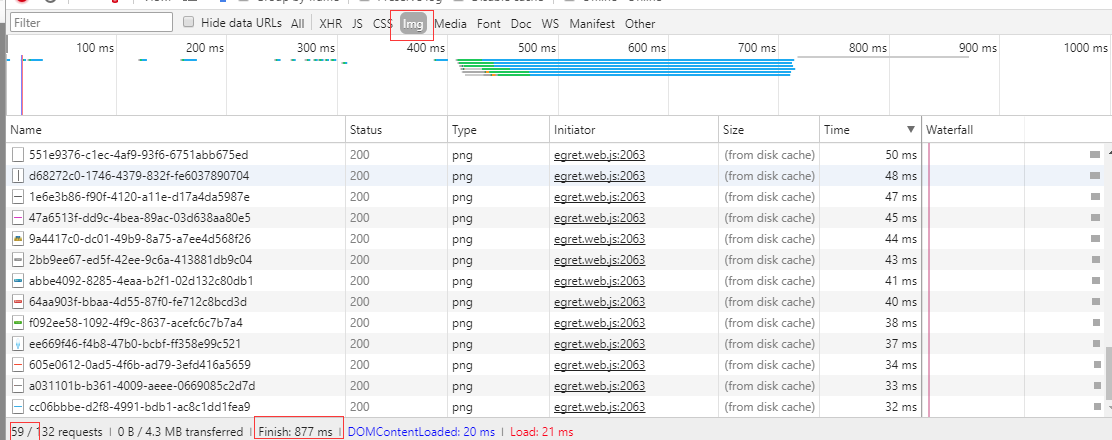Open egret.web.js:2063 initiator for d68272c0 request
This screenshot has height=440, width=1112.
click(599, 176)
